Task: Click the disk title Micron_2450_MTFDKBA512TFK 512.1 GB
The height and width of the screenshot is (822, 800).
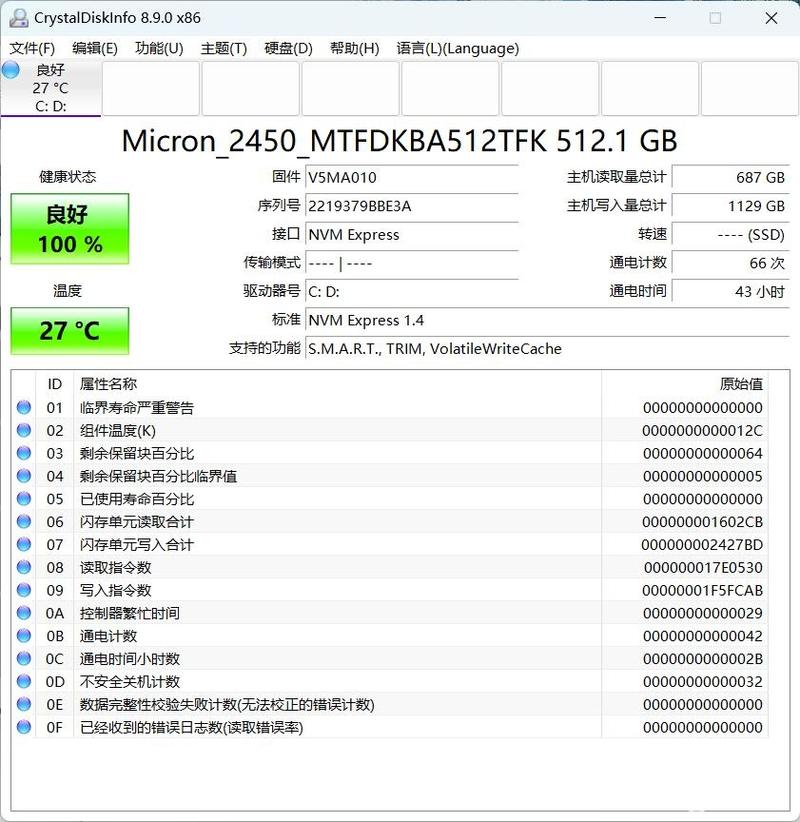Action: [399, 141]
